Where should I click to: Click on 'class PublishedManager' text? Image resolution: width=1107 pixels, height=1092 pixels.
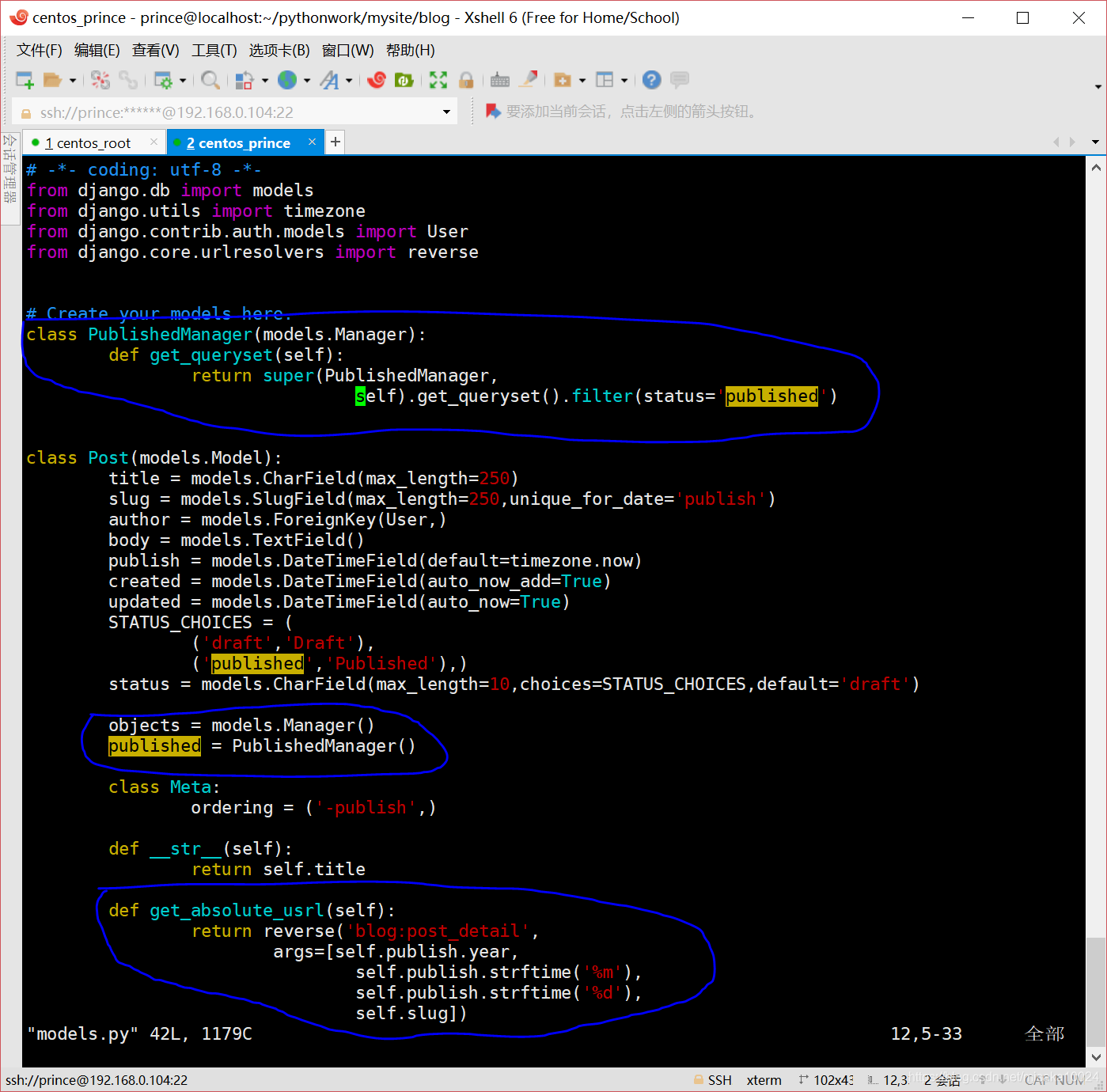[x=139, y=334]
